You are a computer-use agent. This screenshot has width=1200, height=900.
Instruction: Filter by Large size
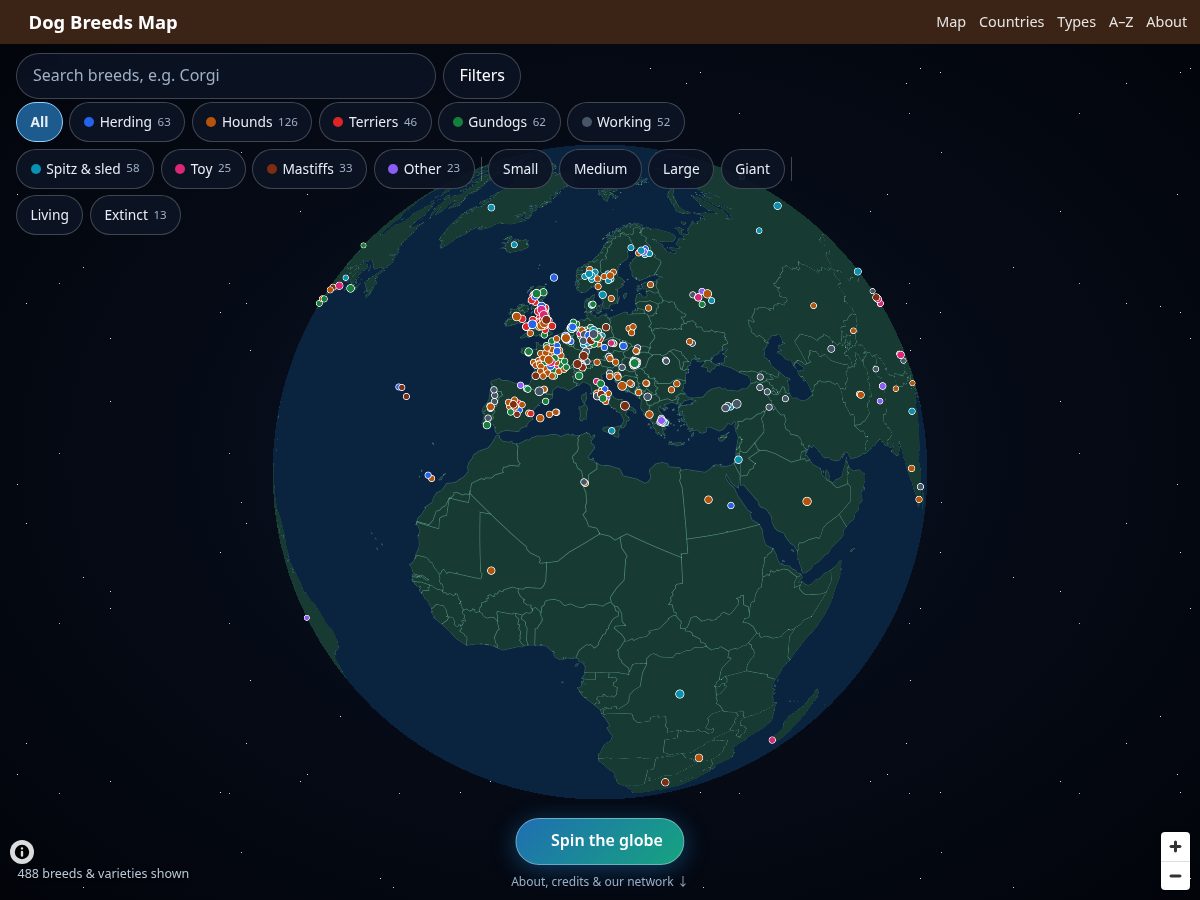[681, 169]
